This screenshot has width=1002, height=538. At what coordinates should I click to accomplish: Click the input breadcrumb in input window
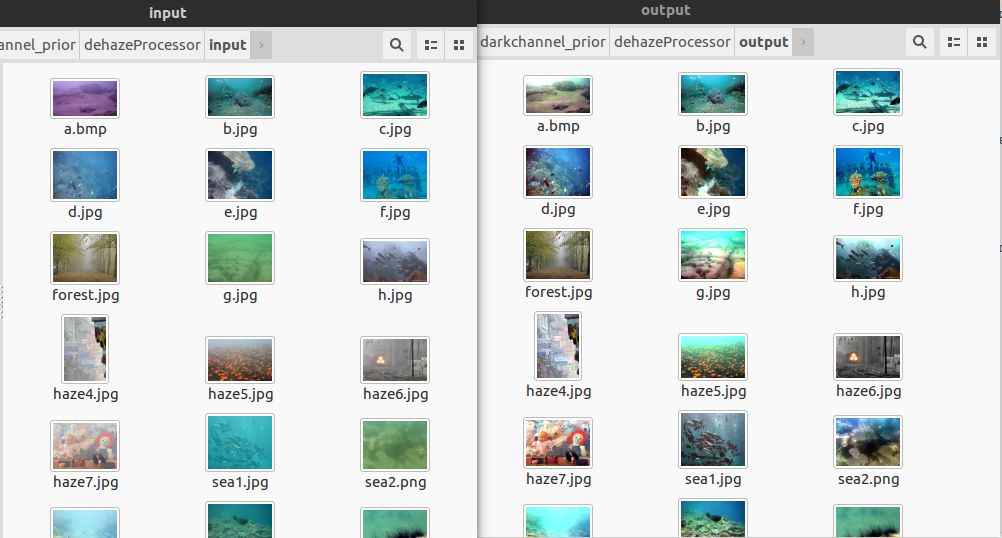tap(227, 45)
